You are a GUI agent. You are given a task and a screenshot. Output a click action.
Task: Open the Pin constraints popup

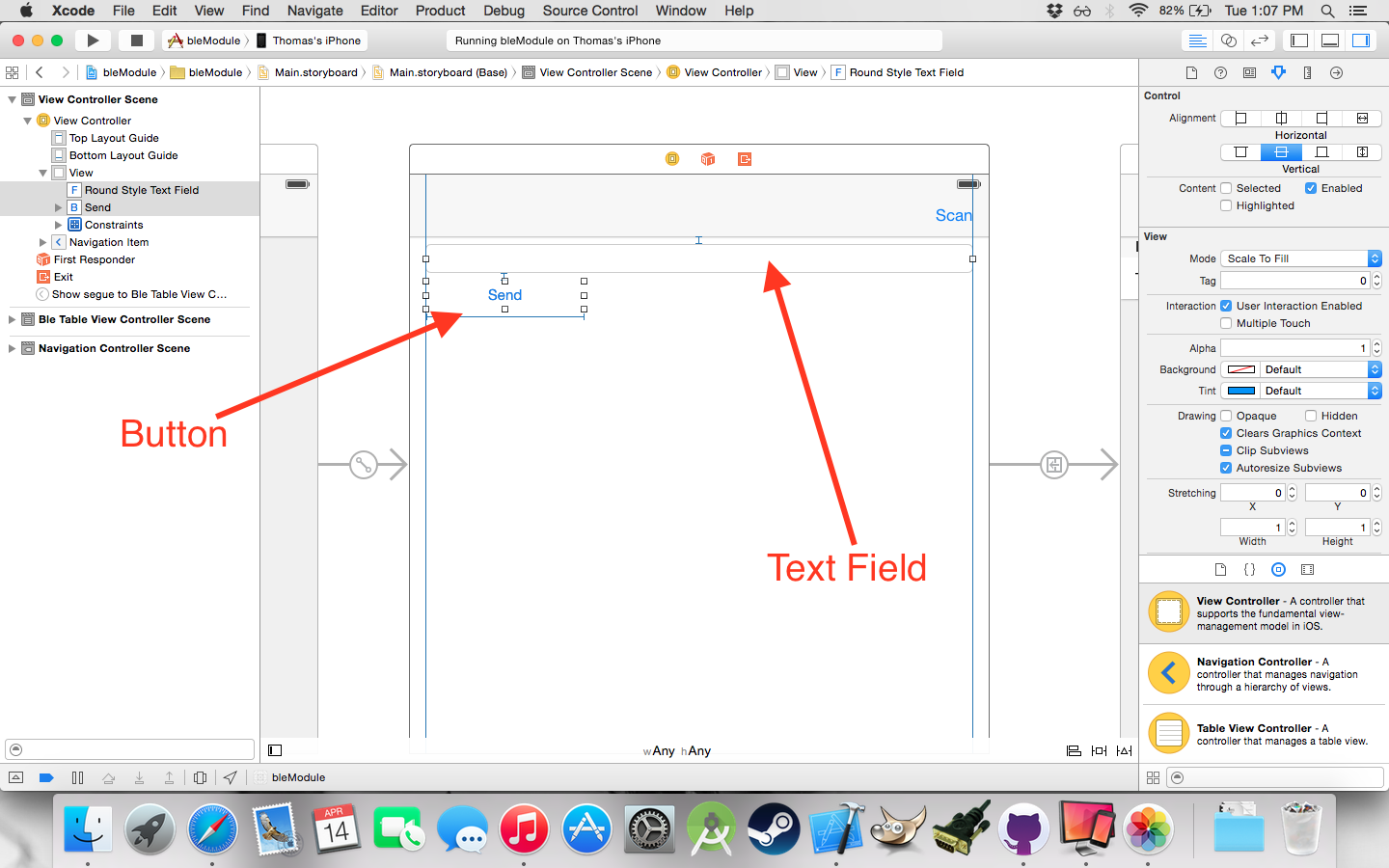tap(1099, 750)
